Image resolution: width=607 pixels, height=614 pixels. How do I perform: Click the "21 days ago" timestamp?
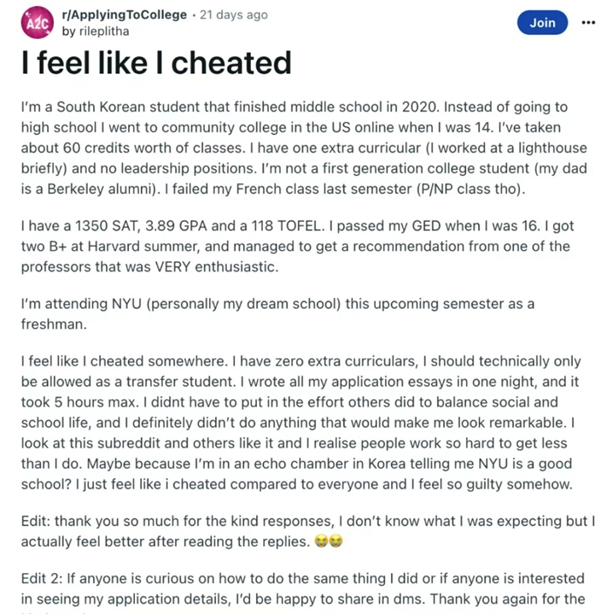tap(234, 15)
